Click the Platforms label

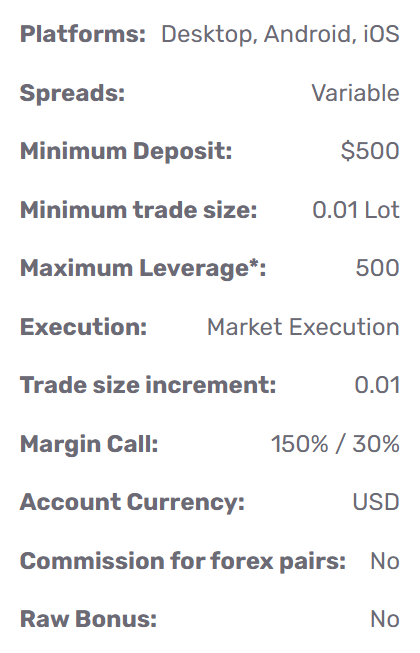click(82, 34)
